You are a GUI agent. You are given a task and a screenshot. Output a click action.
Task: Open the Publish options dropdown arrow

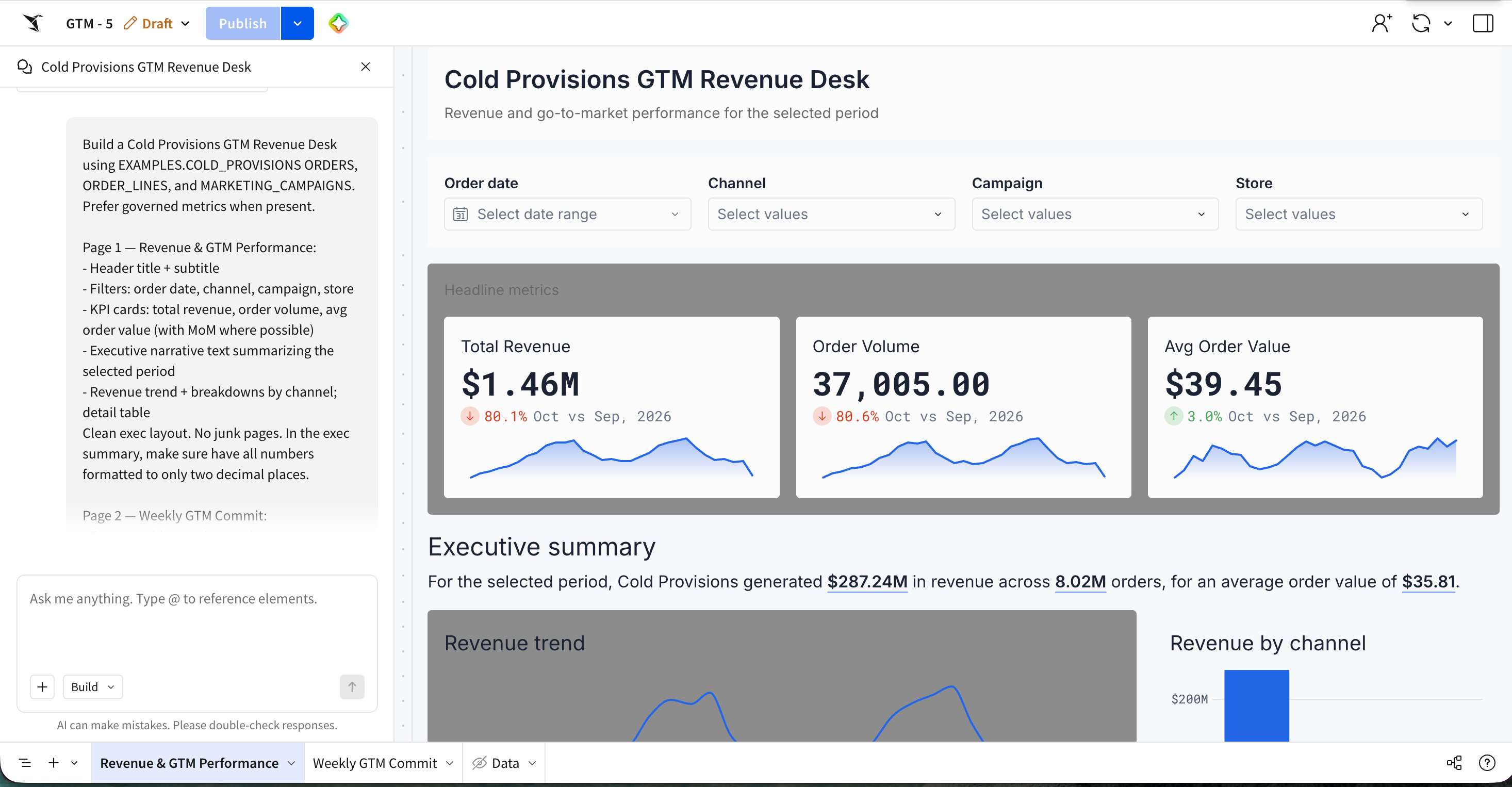tap(298, 24)
